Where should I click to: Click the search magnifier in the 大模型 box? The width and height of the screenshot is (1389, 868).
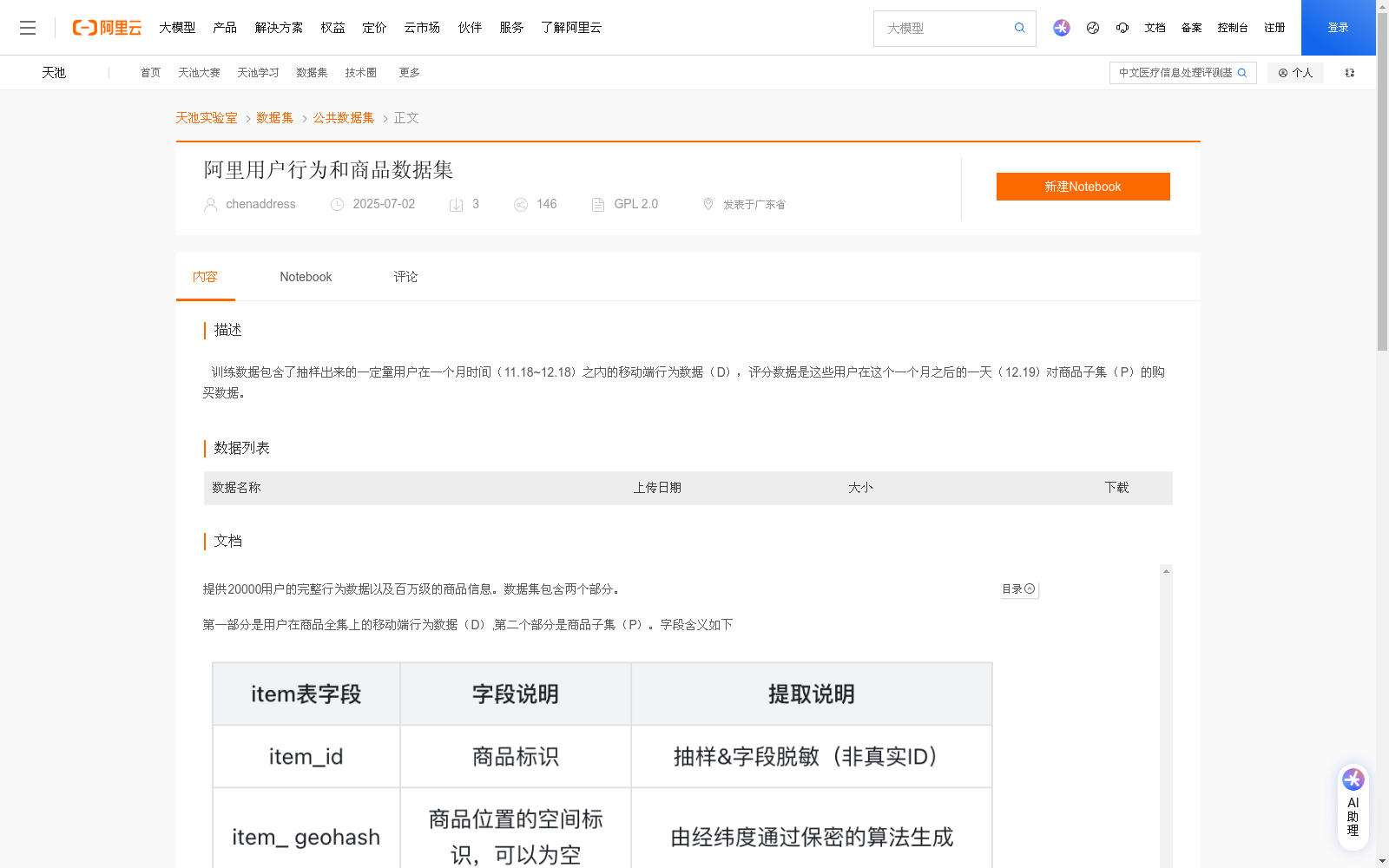[1019, 28]
